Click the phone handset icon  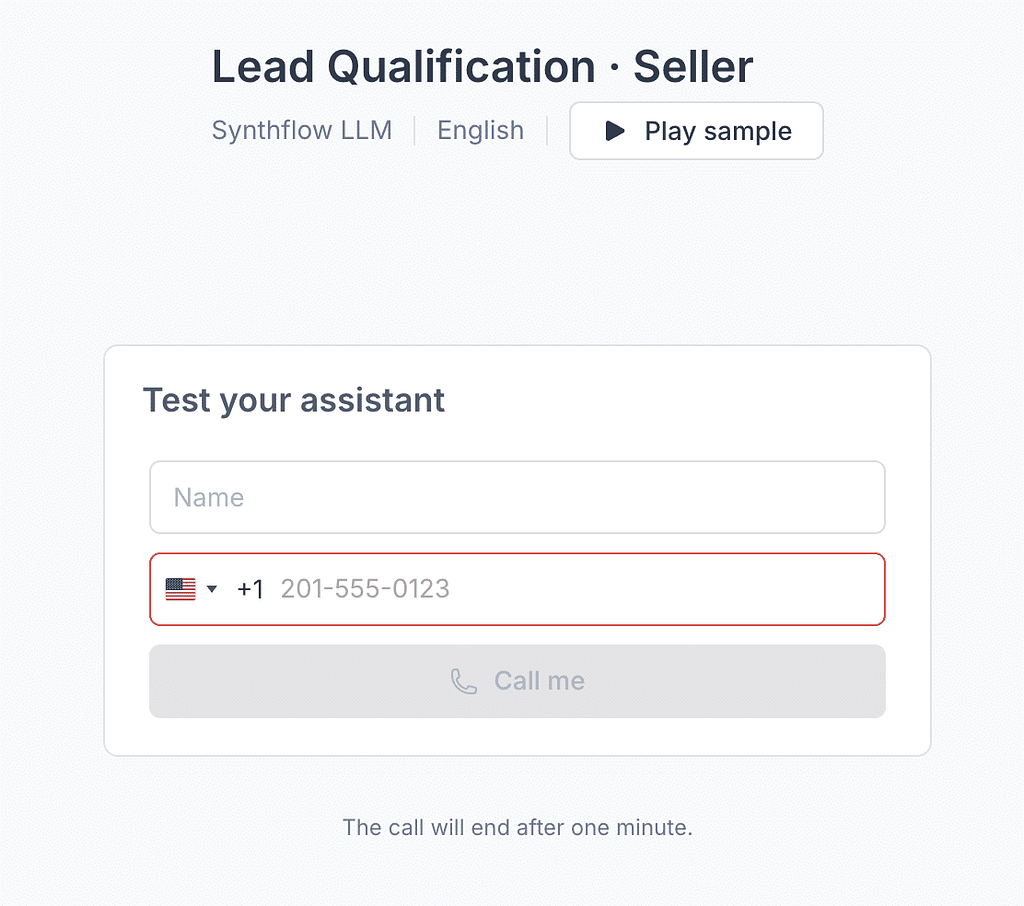[464, 681]
